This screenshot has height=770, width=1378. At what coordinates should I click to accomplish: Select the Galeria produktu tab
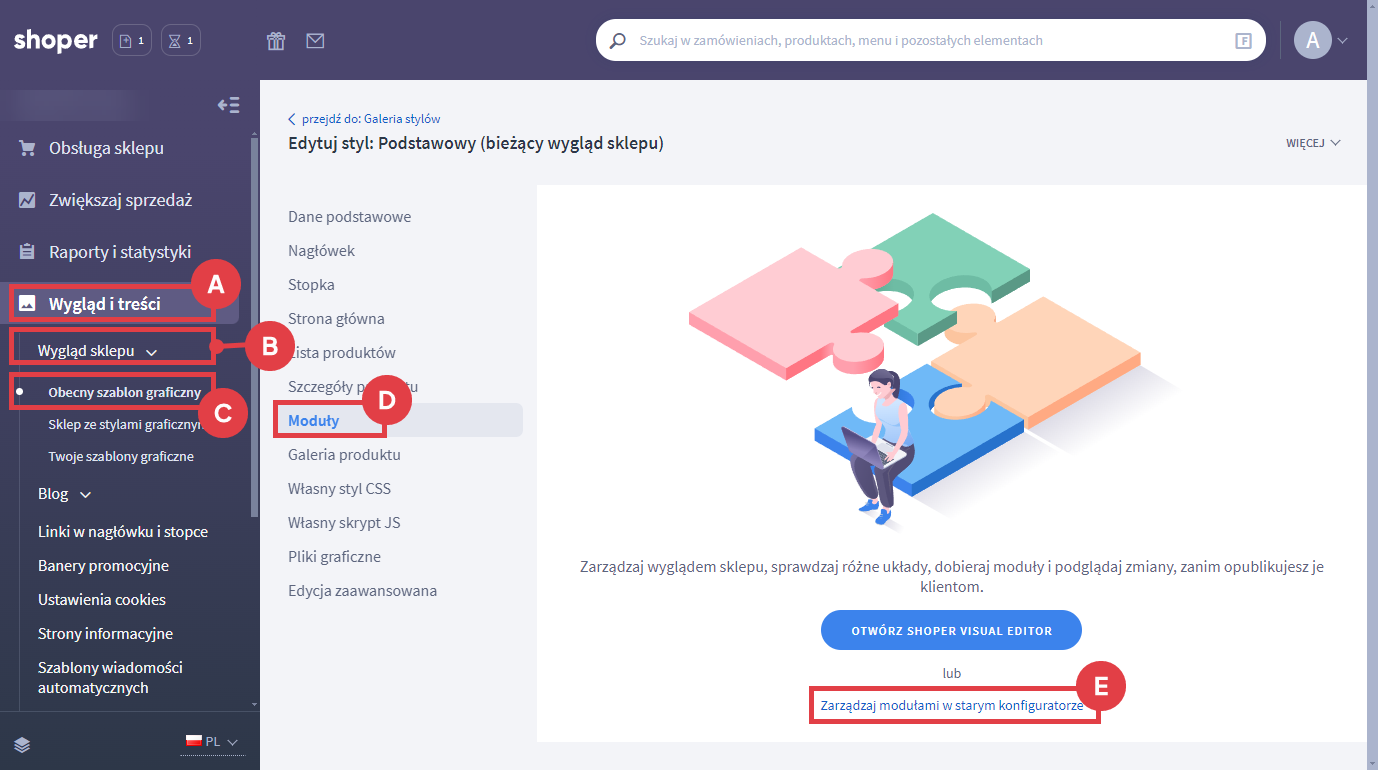coord(344,455)
